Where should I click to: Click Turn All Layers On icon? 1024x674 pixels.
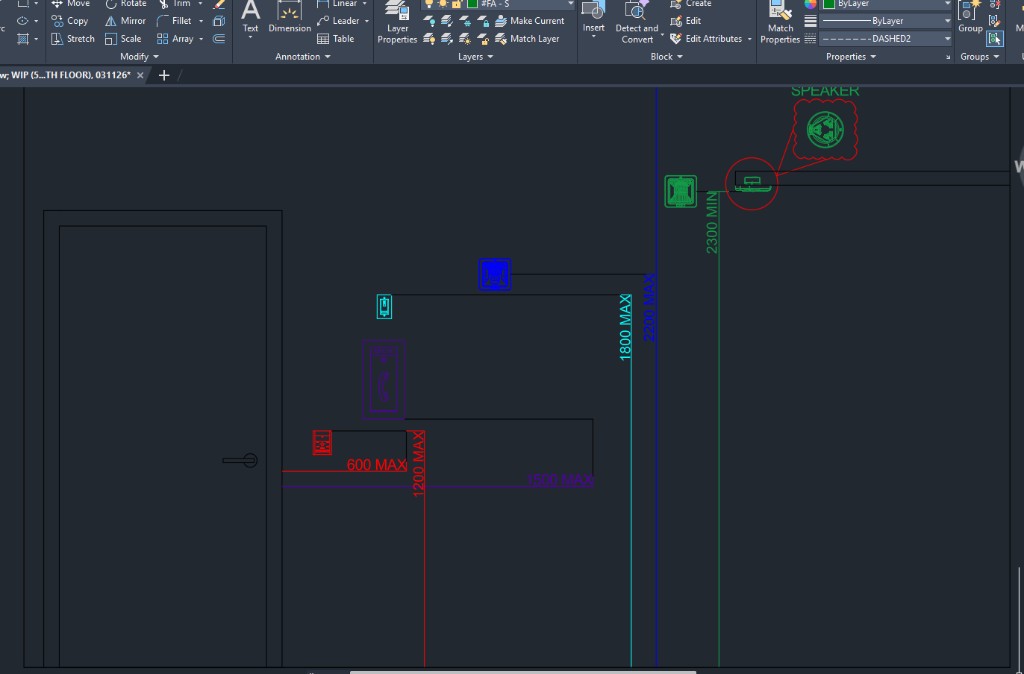(x=429, y=39)
